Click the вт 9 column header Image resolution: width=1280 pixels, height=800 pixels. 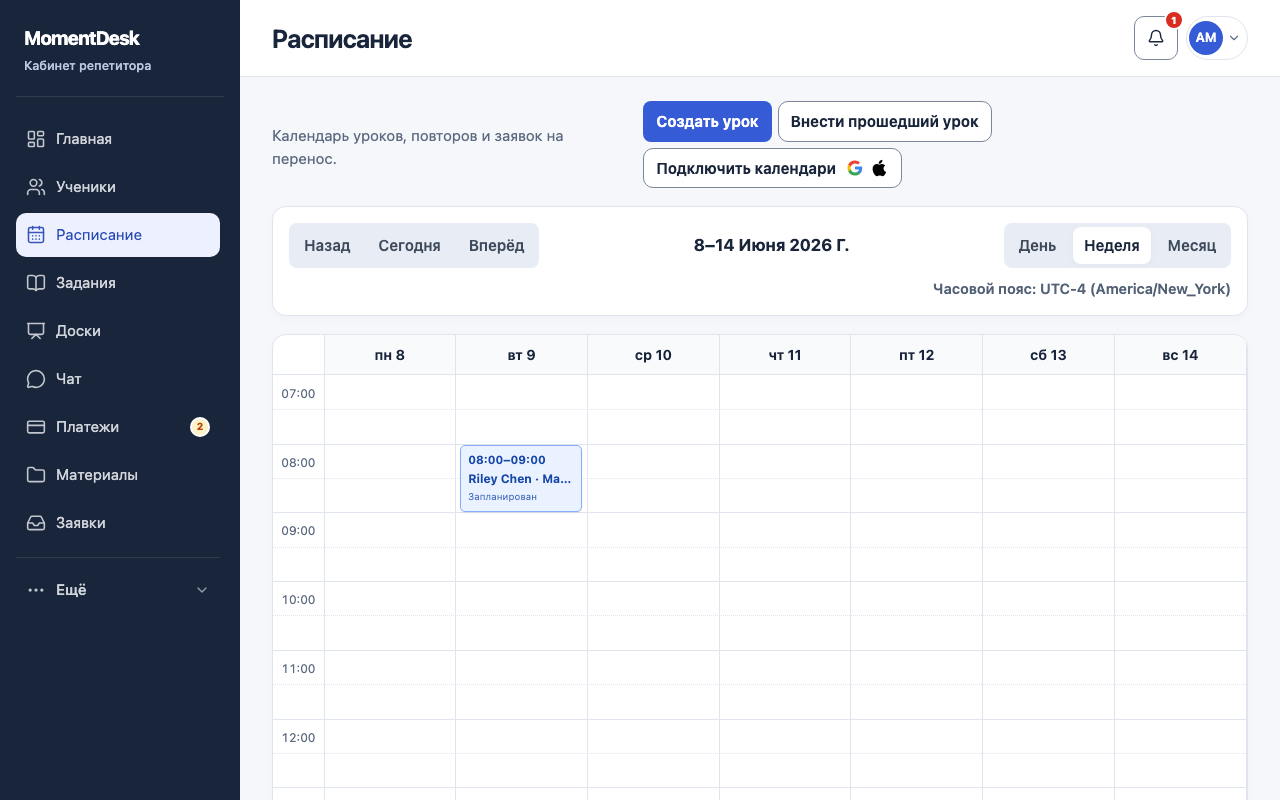521,355
